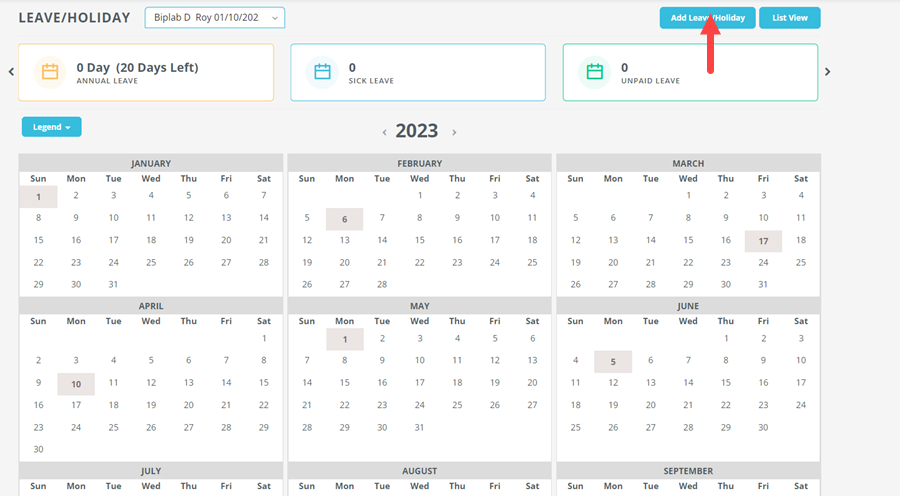
Task: Select January 31
Action: tap(113, 284)
